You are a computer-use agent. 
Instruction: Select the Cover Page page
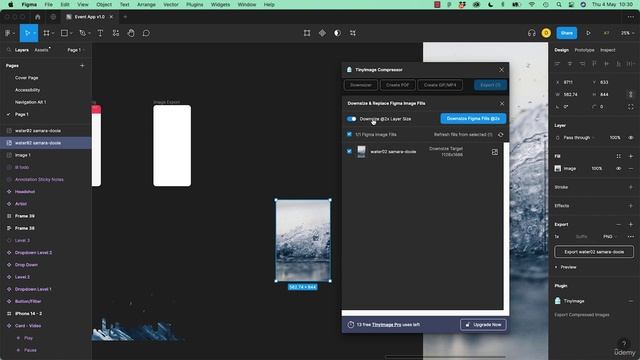coord(27,78)
